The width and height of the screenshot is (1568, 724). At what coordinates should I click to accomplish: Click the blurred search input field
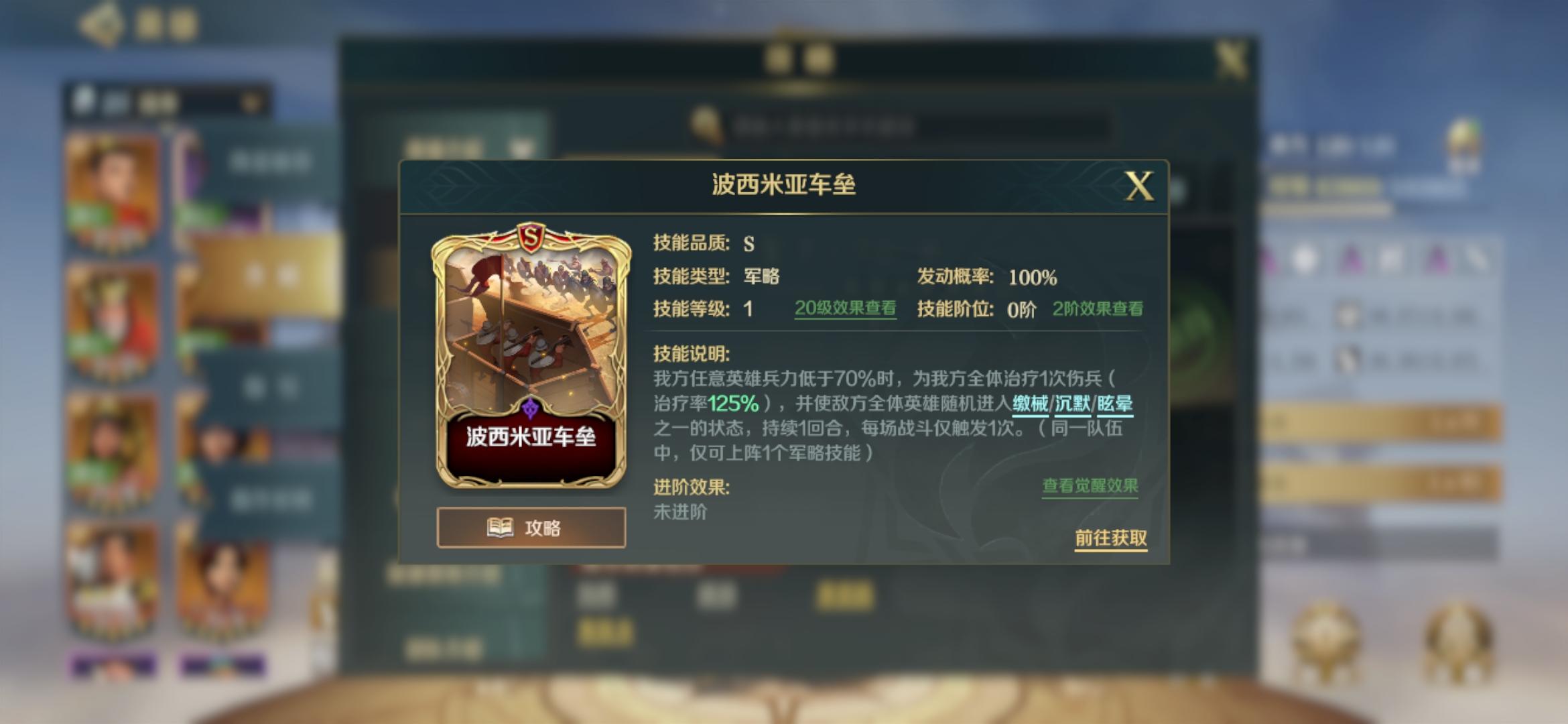tap(918, 126)
